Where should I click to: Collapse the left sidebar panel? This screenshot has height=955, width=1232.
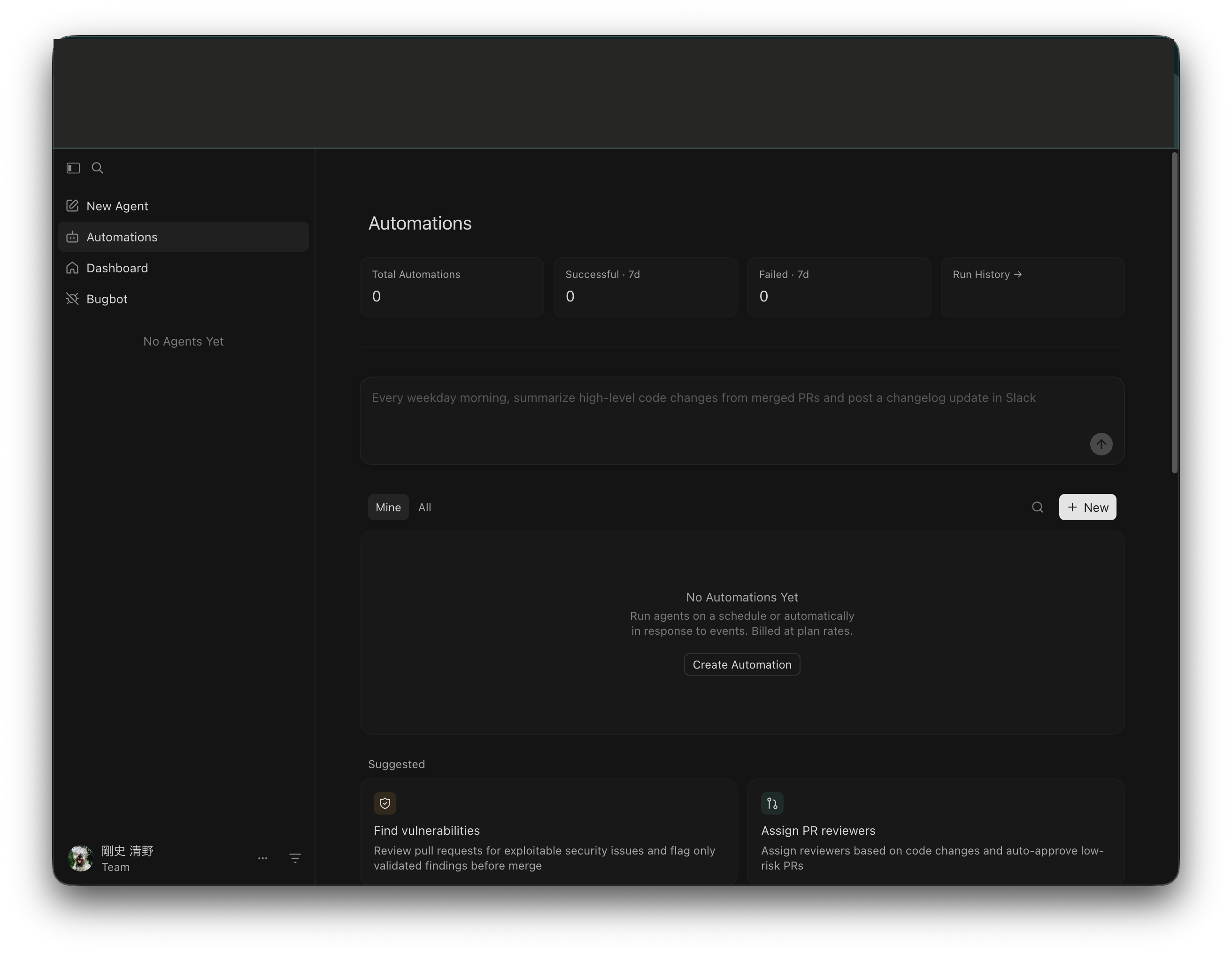pyautogui.click(x=73, y=168)
